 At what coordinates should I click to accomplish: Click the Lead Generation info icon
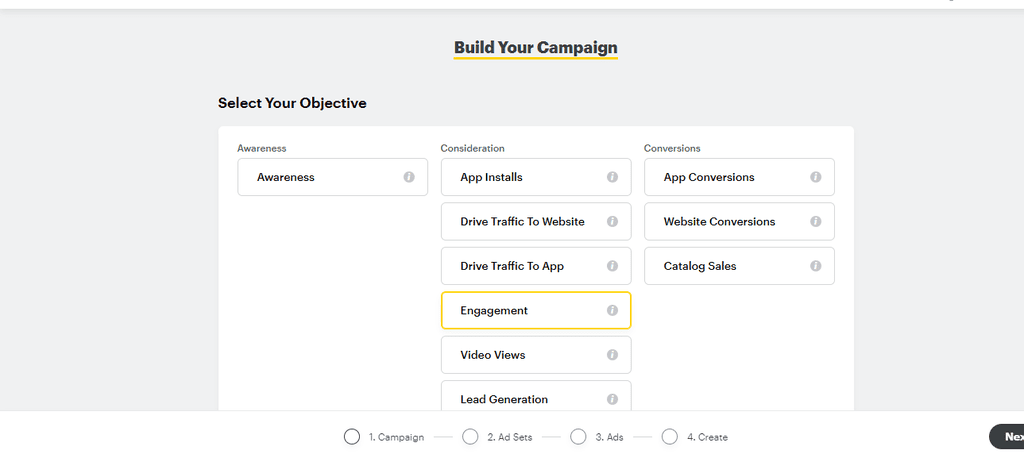[x=612, y=399]
